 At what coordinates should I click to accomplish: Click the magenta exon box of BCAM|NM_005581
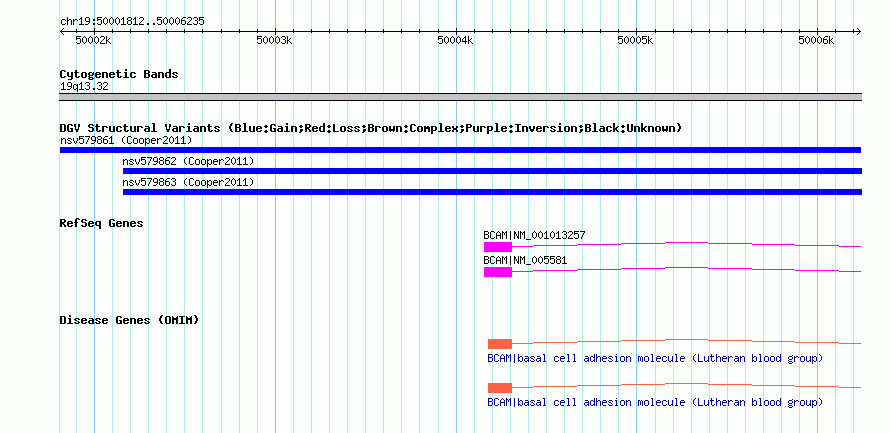pyautogui.click(x=498, y=272)
